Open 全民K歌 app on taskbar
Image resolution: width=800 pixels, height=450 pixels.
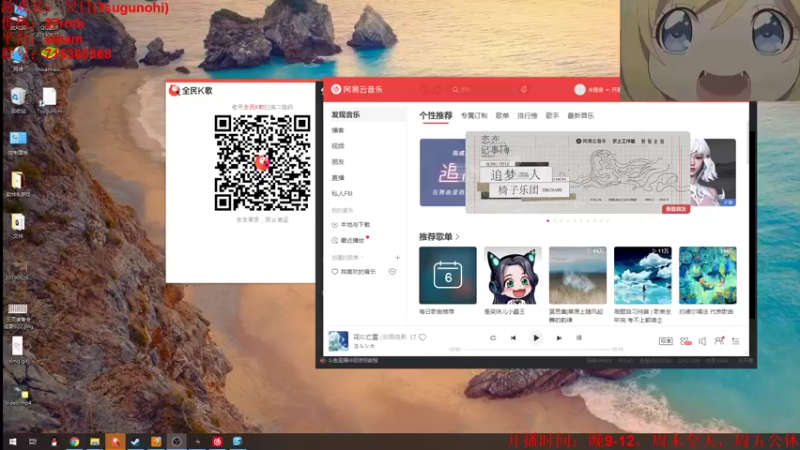[115, 442]
